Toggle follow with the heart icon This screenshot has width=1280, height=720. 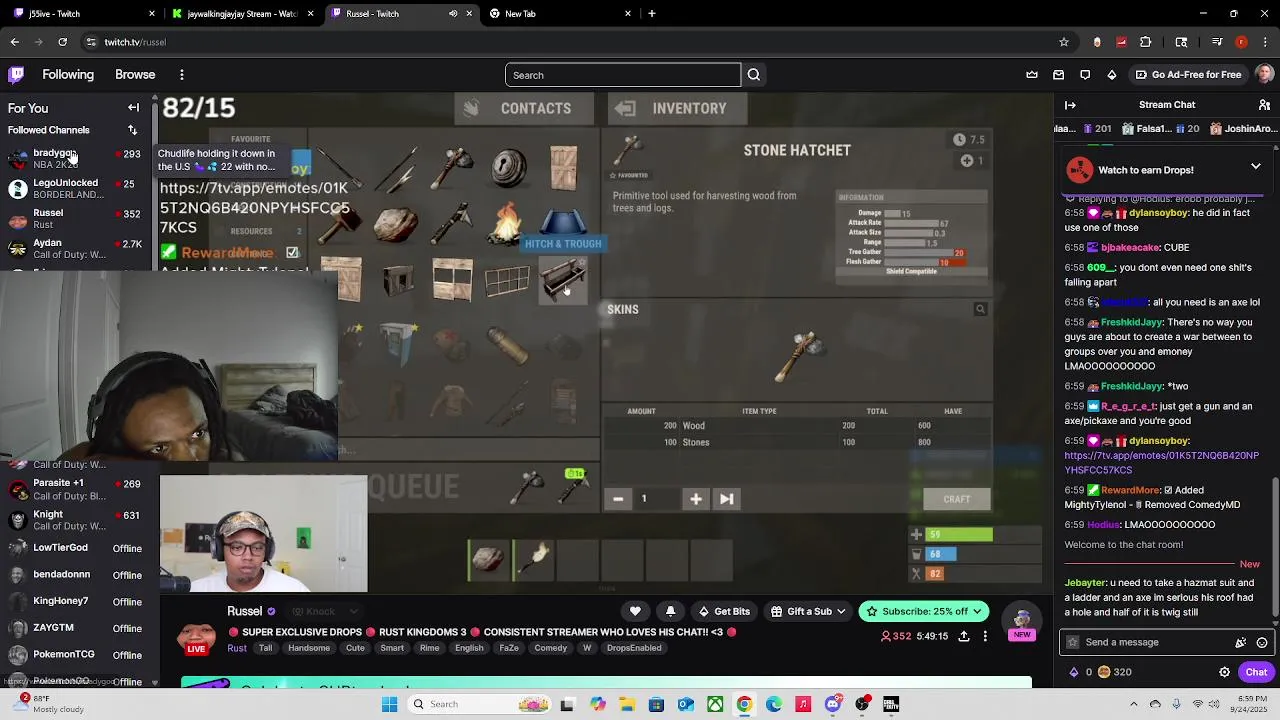(x=635, y=611)
